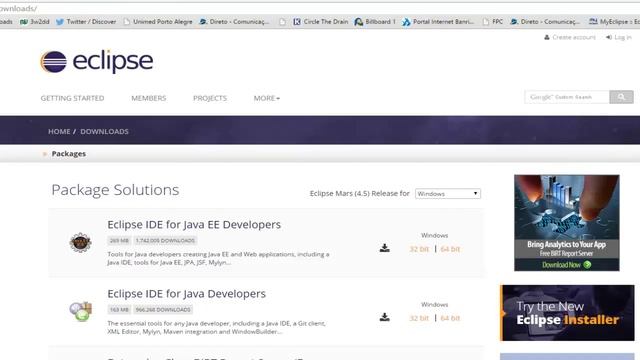Open the Windows platform dropdown
Image resolution: width=640 pixels, height=360 pixels.
[448, 193]
